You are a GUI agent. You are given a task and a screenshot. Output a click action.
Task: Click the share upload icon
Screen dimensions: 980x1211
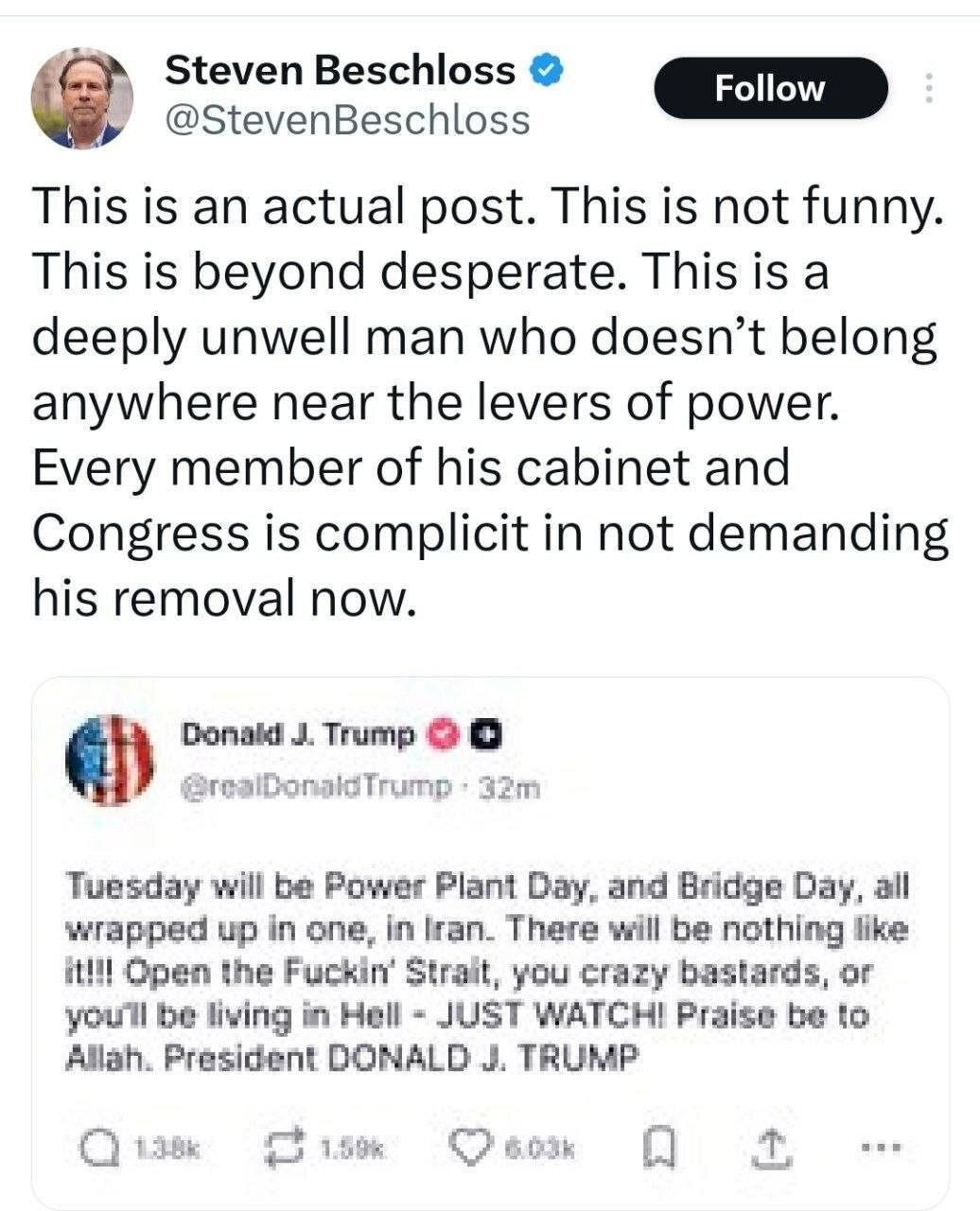(764, 1149)
